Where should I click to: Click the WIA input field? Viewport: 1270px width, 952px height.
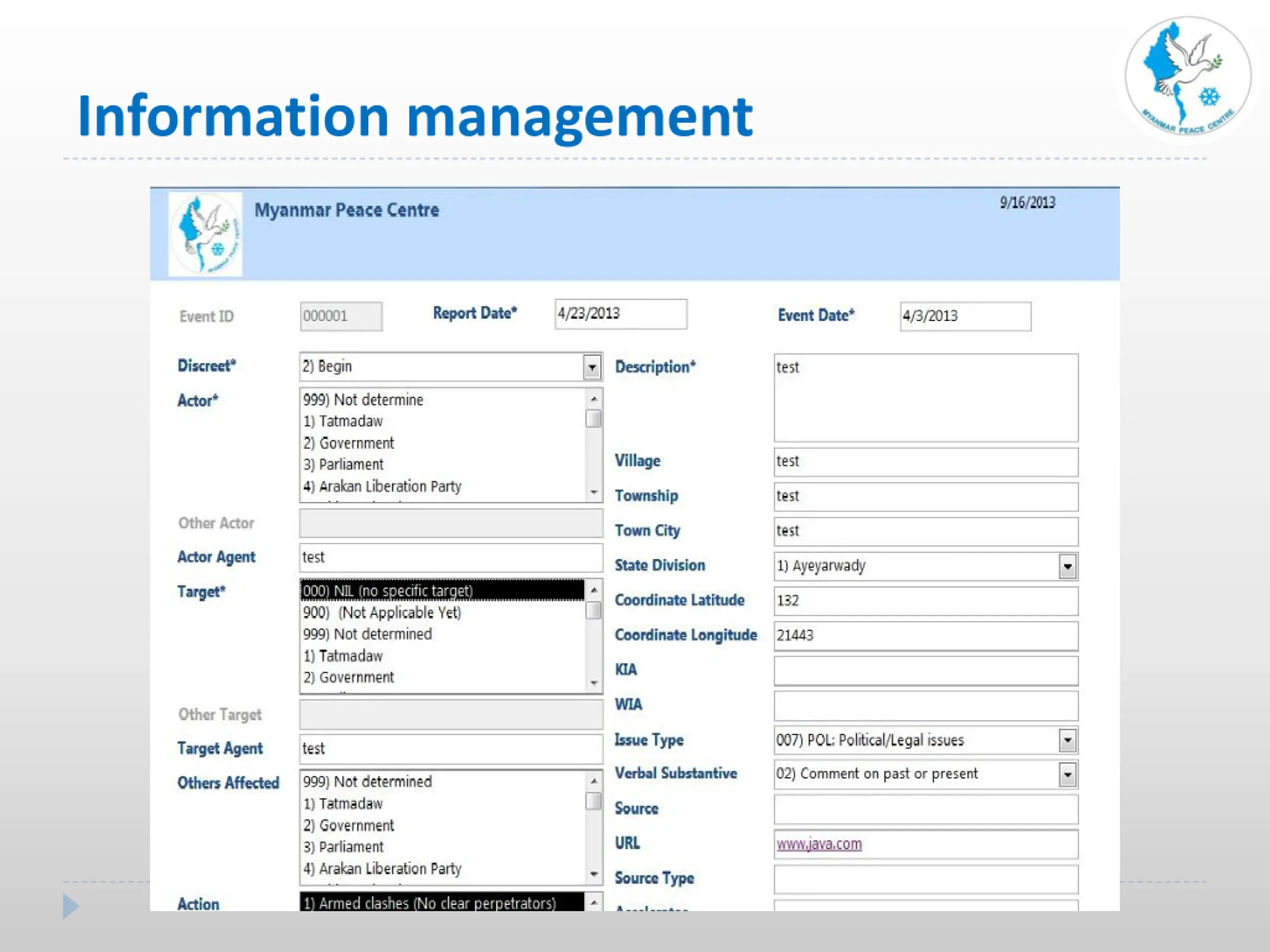(926, 706)
